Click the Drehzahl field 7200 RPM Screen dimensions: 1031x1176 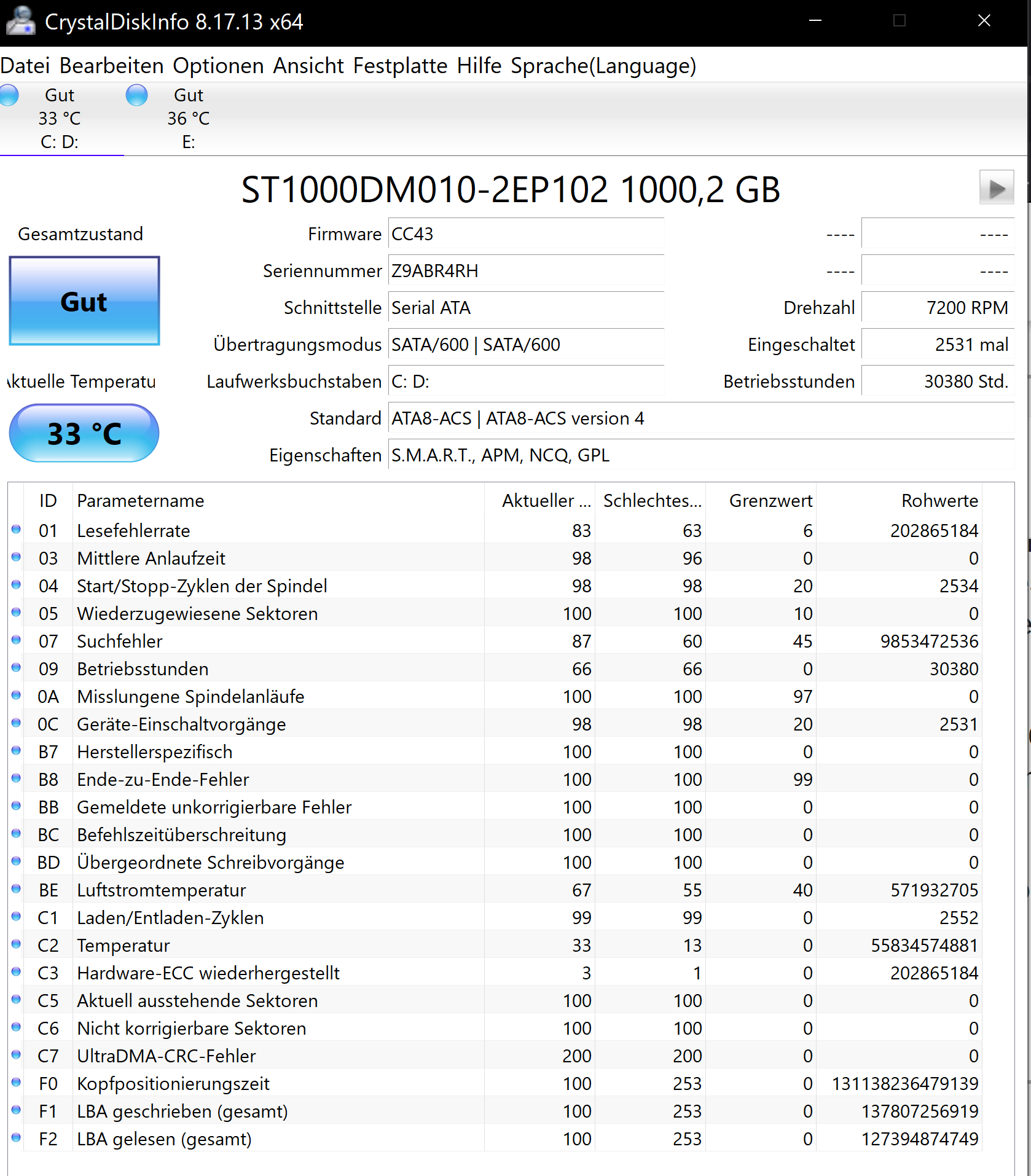click(x=938, y=307)
